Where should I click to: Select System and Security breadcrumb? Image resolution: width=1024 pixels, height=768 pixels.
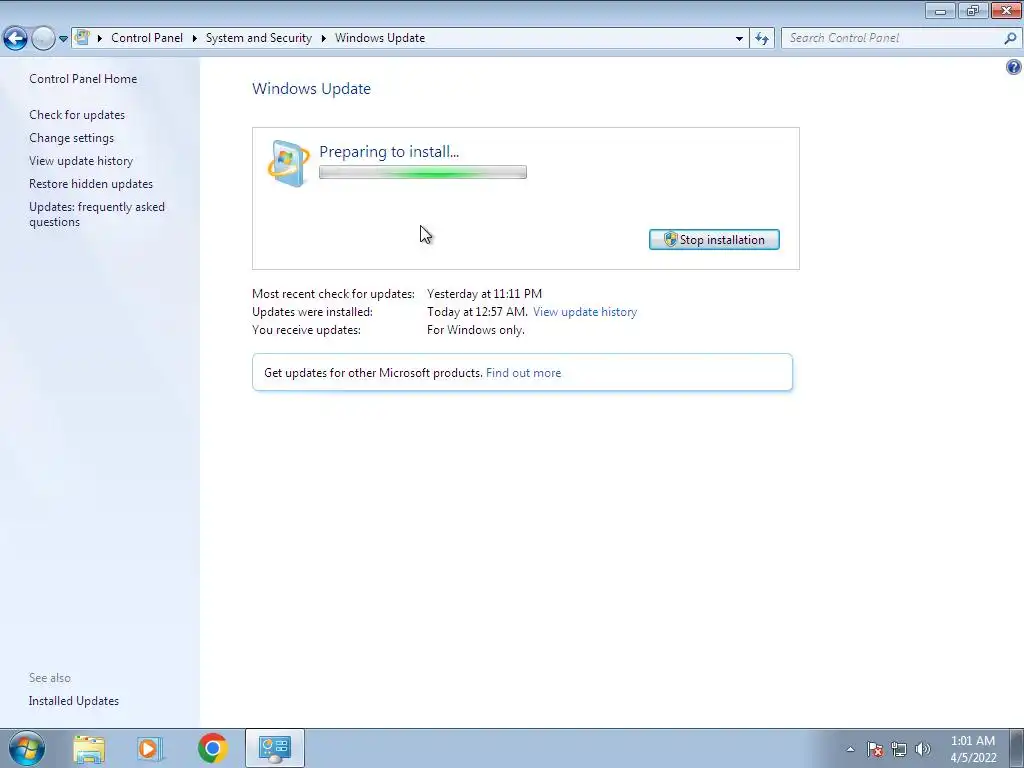(259, 38)
